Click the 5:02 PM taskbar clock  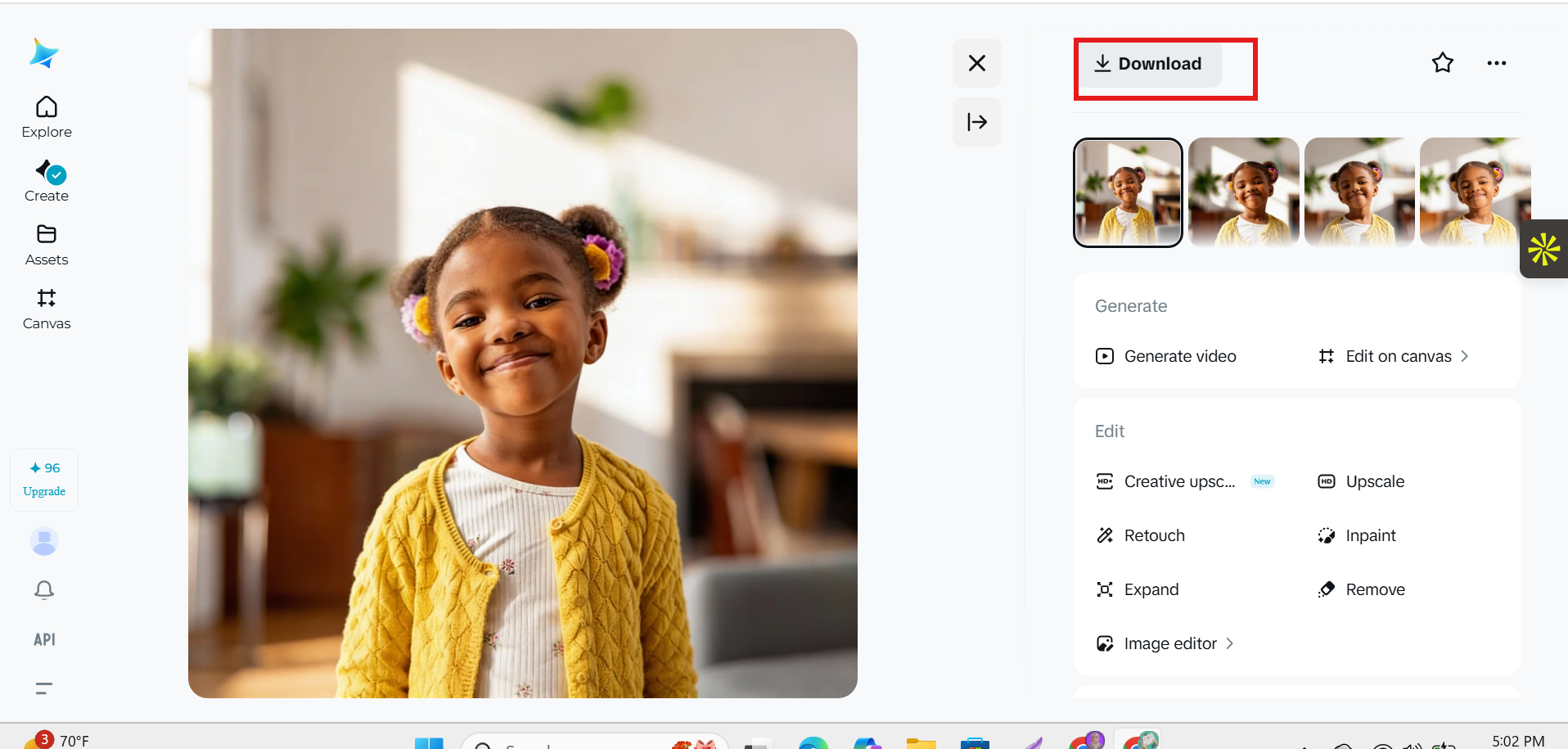click(1518, 741)
